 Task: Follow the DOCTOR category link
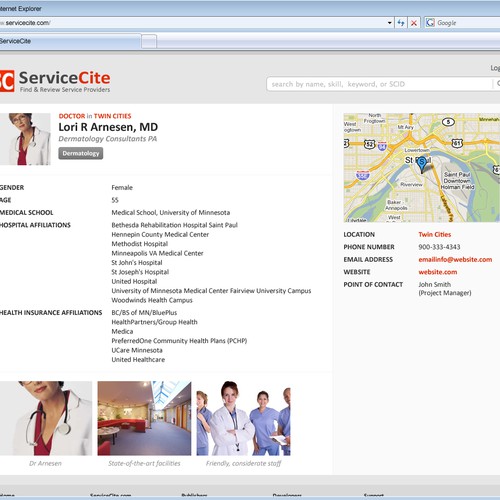pyautogui.click(x=72, y=116)
